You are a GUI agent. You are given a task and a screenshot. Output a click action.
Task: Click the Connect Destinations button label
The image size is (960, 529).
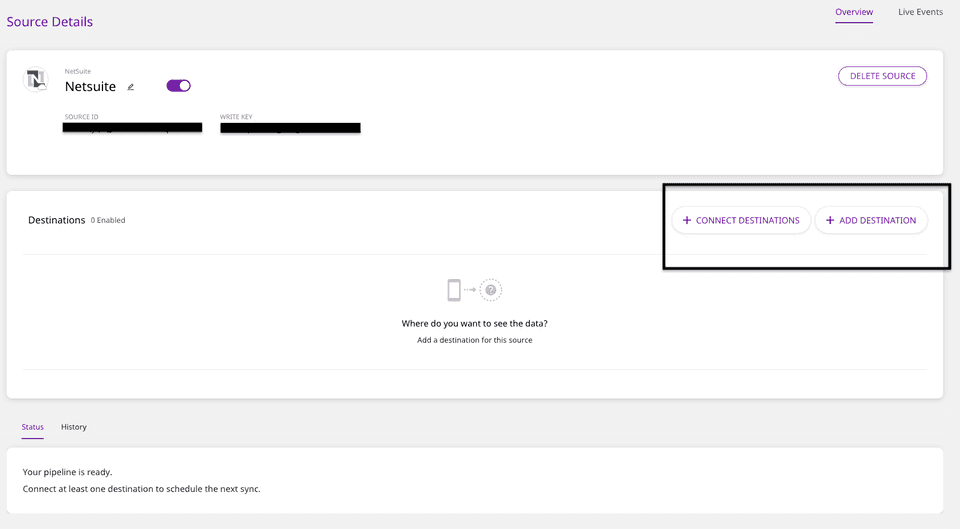pyautogui.click(x=747, y=220)
